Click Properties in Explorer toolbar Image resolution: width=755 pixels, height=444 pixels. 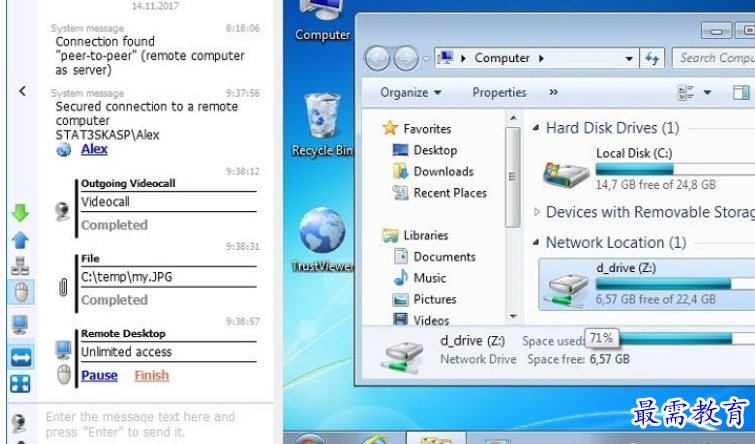[x=499, y=93]
